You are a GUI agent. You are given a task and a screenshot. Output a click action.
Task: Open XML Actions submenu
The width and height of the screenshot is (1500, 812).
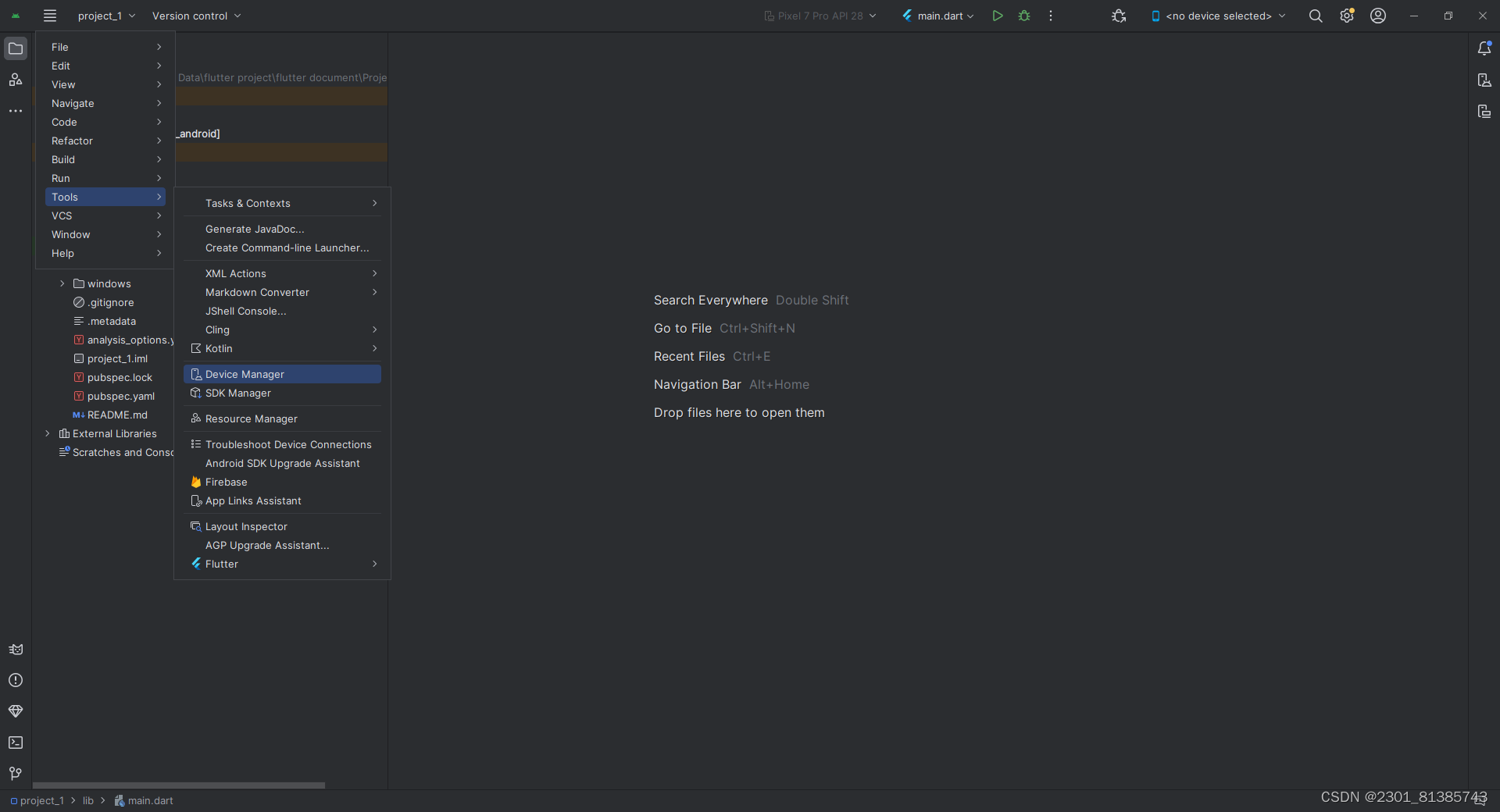coord(282,273)
